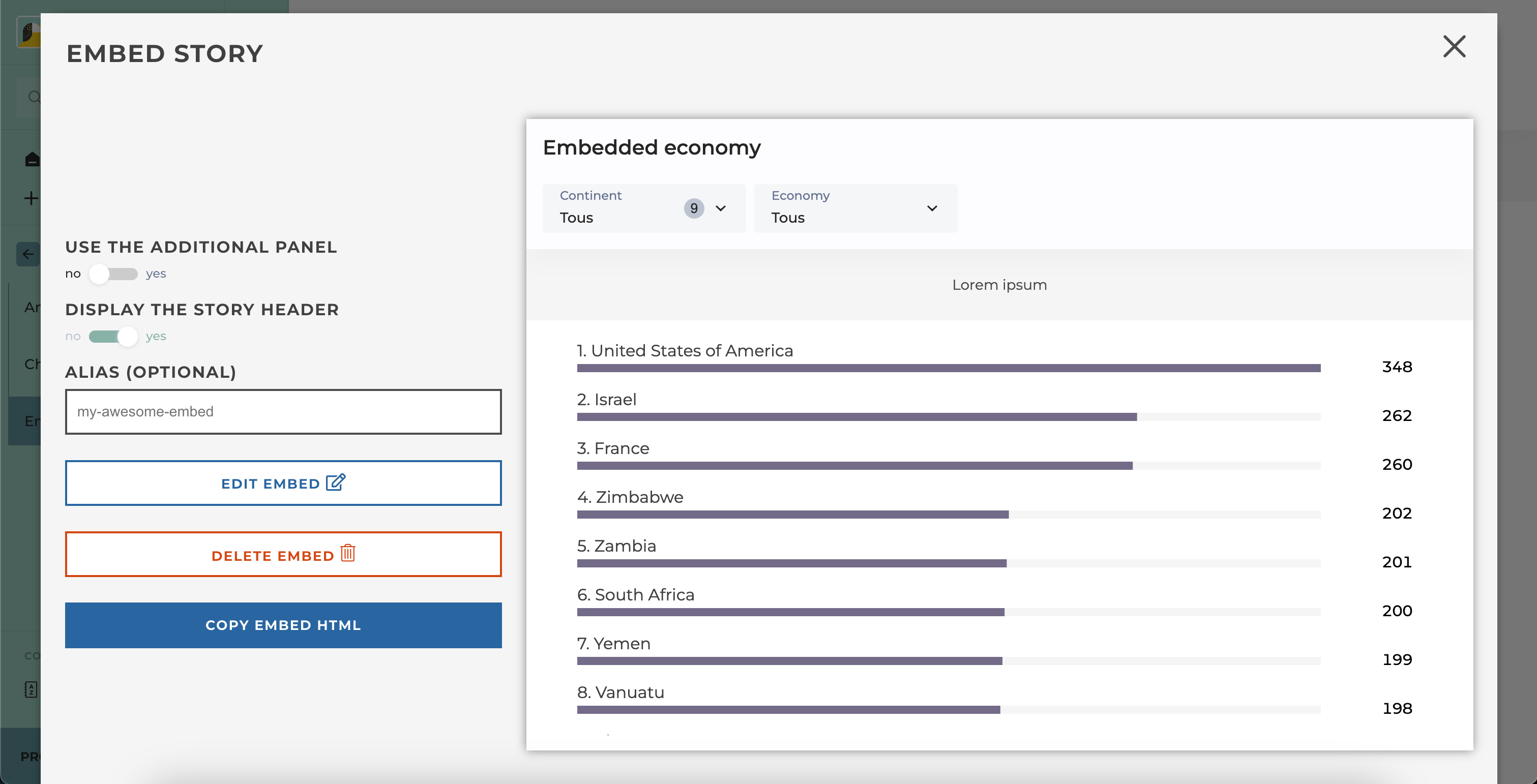Click the trash icon on Delete Embed
The height and width of the screenshot is (784, 1537).
pyautogui.click(x=348, y=553)
